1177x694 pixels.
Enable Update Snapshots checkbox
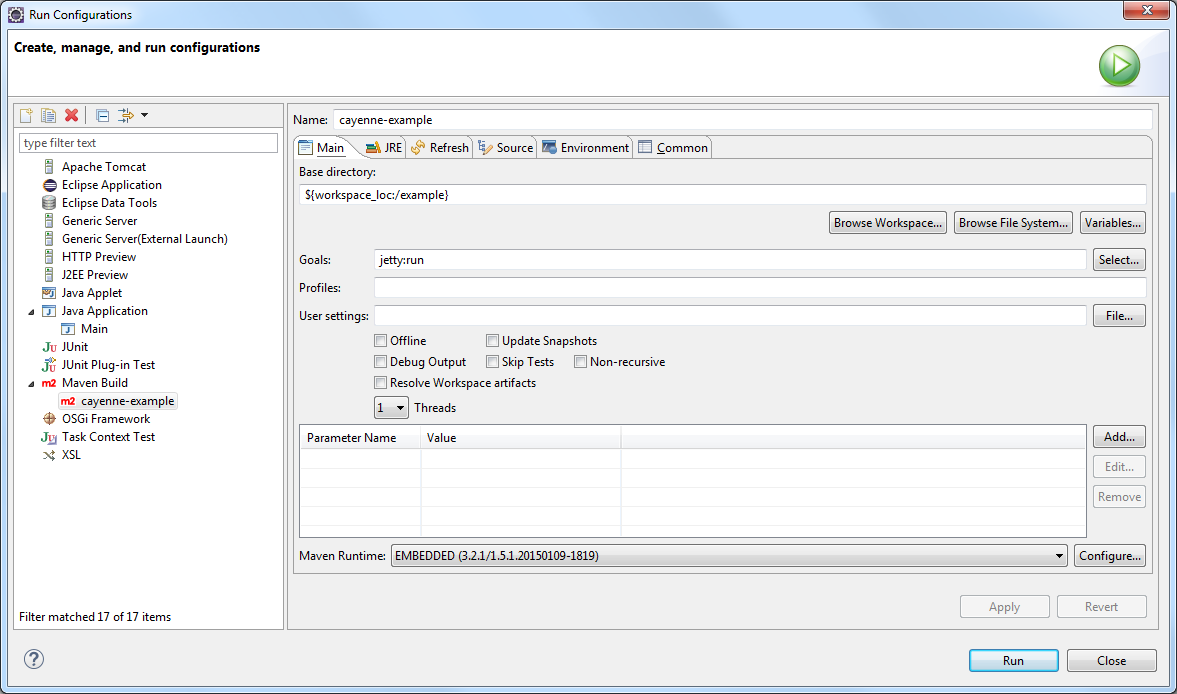tap(492, 341)
